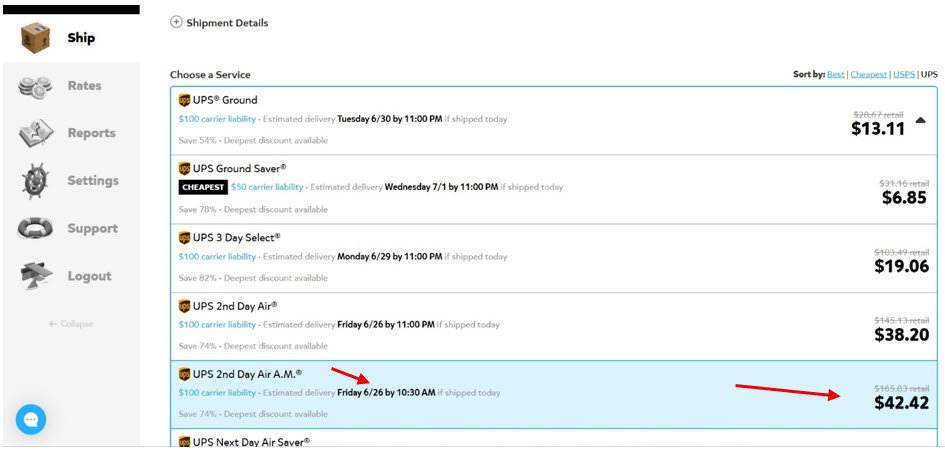Click the $19.06 price
Screen dimensions: 945x455
pos(902,266)
